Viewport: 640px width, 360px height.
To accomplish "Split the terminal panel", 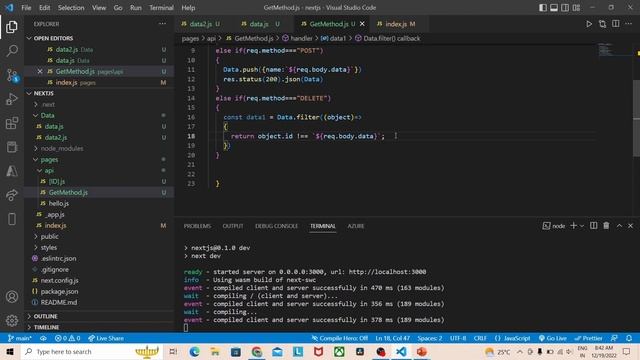I will pos(593,226).
